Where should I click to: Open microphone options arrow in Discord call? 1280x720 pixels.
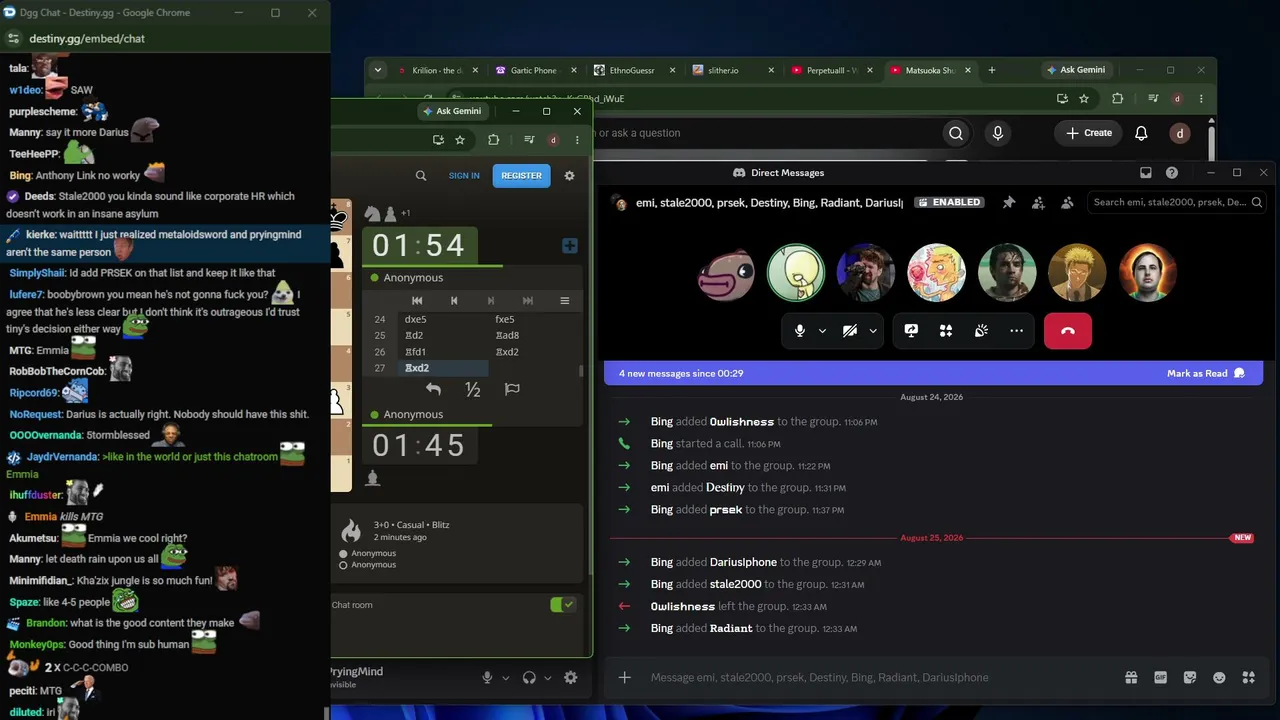(822, 331)
